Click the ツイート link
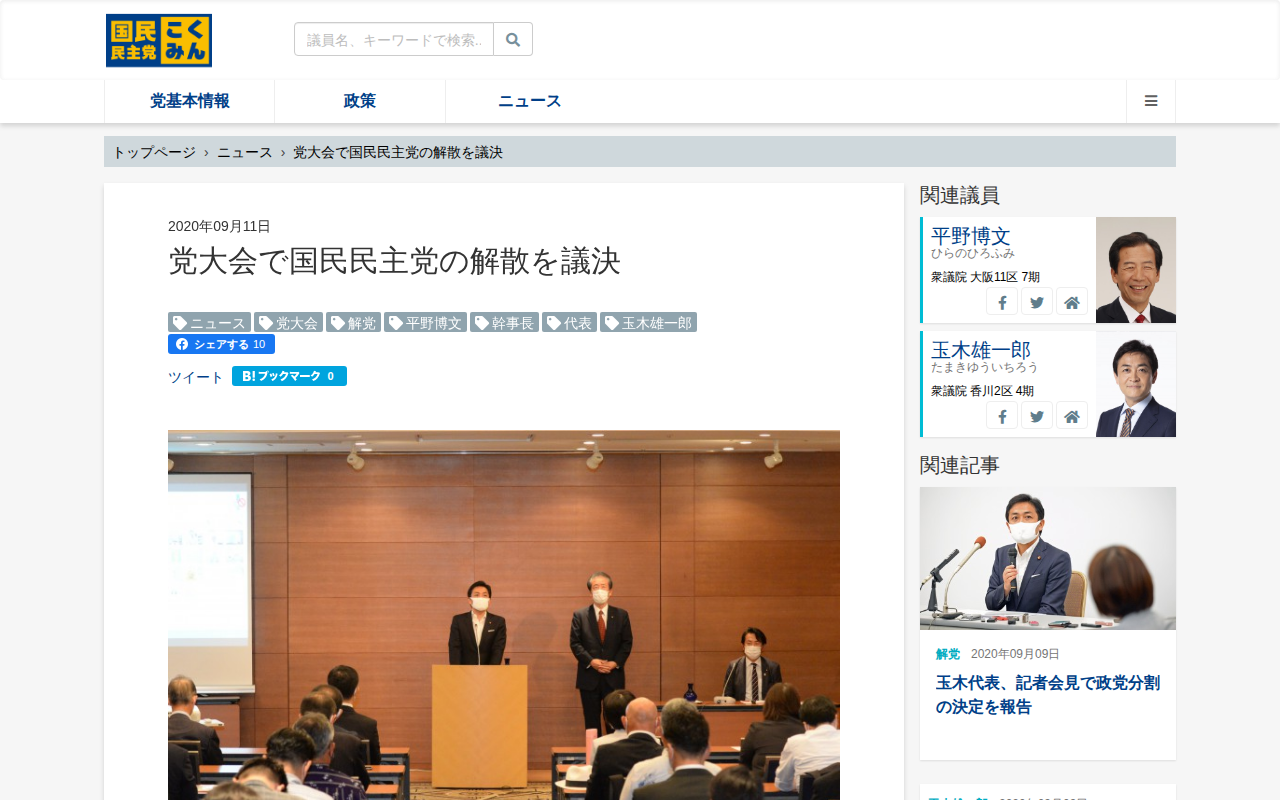This screenshot has width=1280, height=800. [x=196, y=377]
